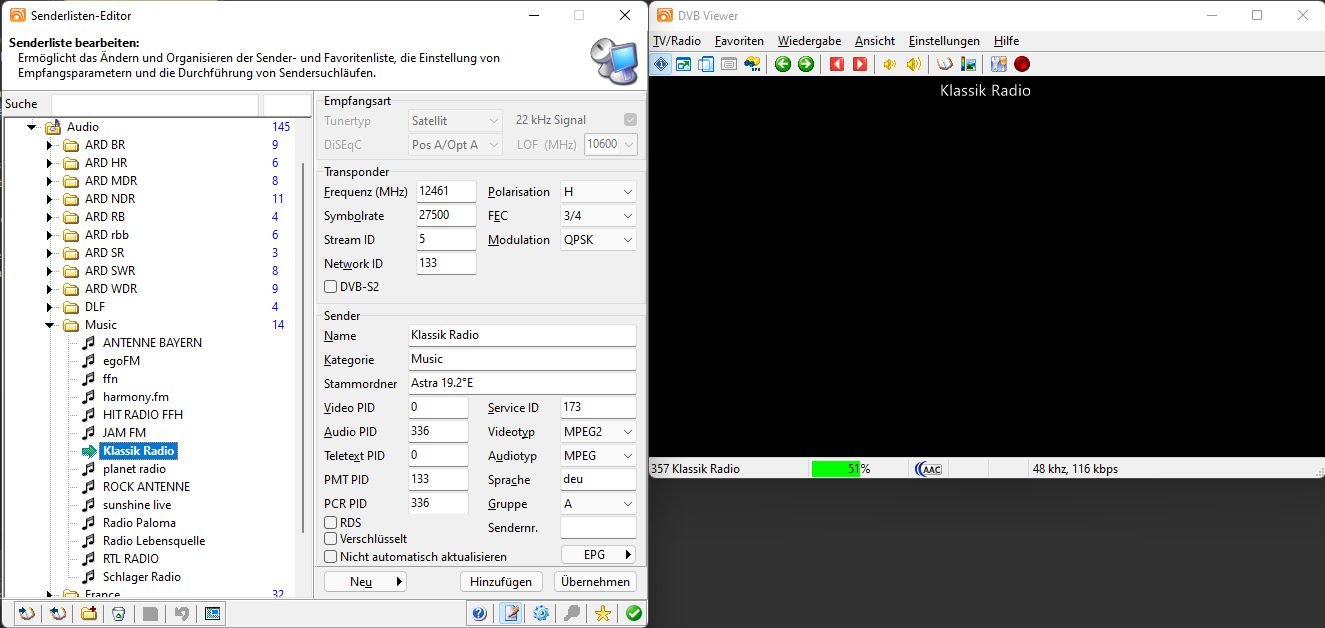Click the recycle bin delete icon
Image resolution: width=1325 pixels, height=628 pixels.
coord(118,613)
